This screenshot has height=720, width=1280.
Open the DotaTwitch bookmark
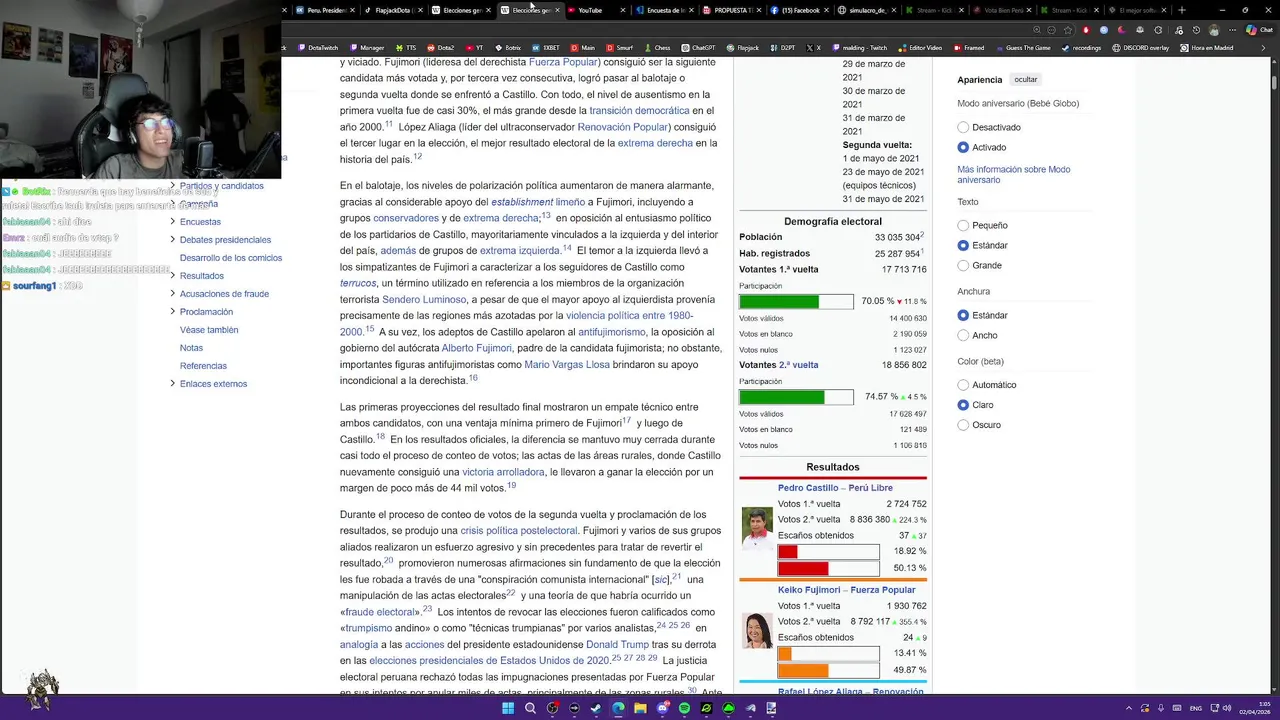pos(318,48)
